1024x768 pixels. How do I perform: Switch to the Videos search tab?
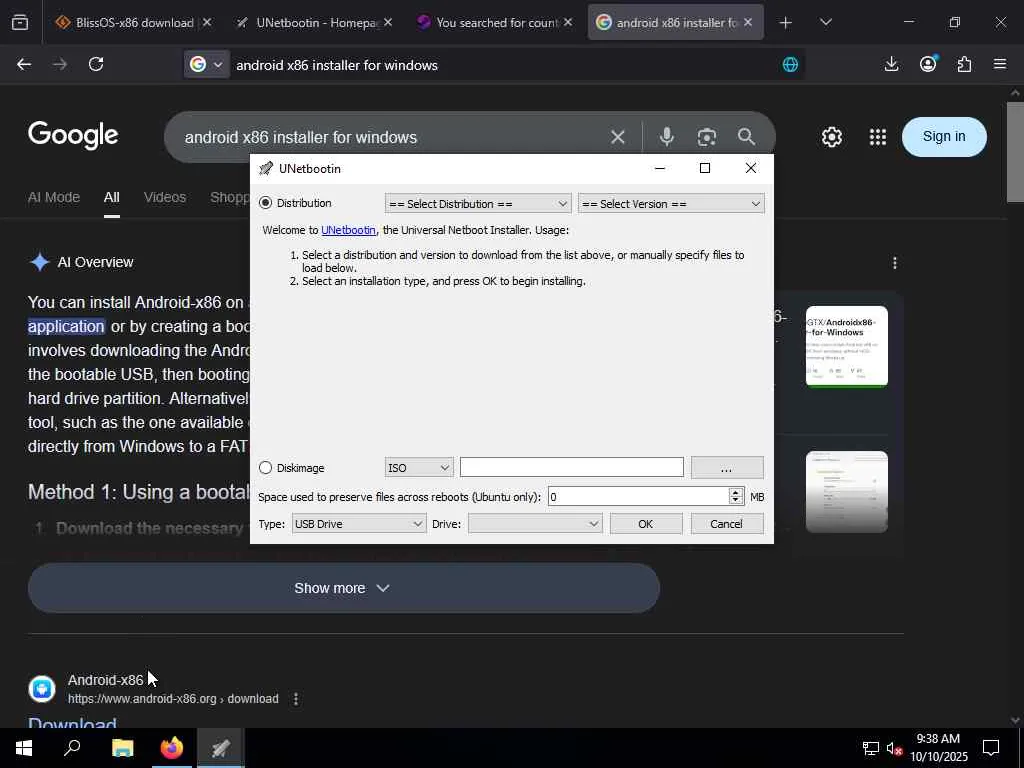[x=165, y=197]
